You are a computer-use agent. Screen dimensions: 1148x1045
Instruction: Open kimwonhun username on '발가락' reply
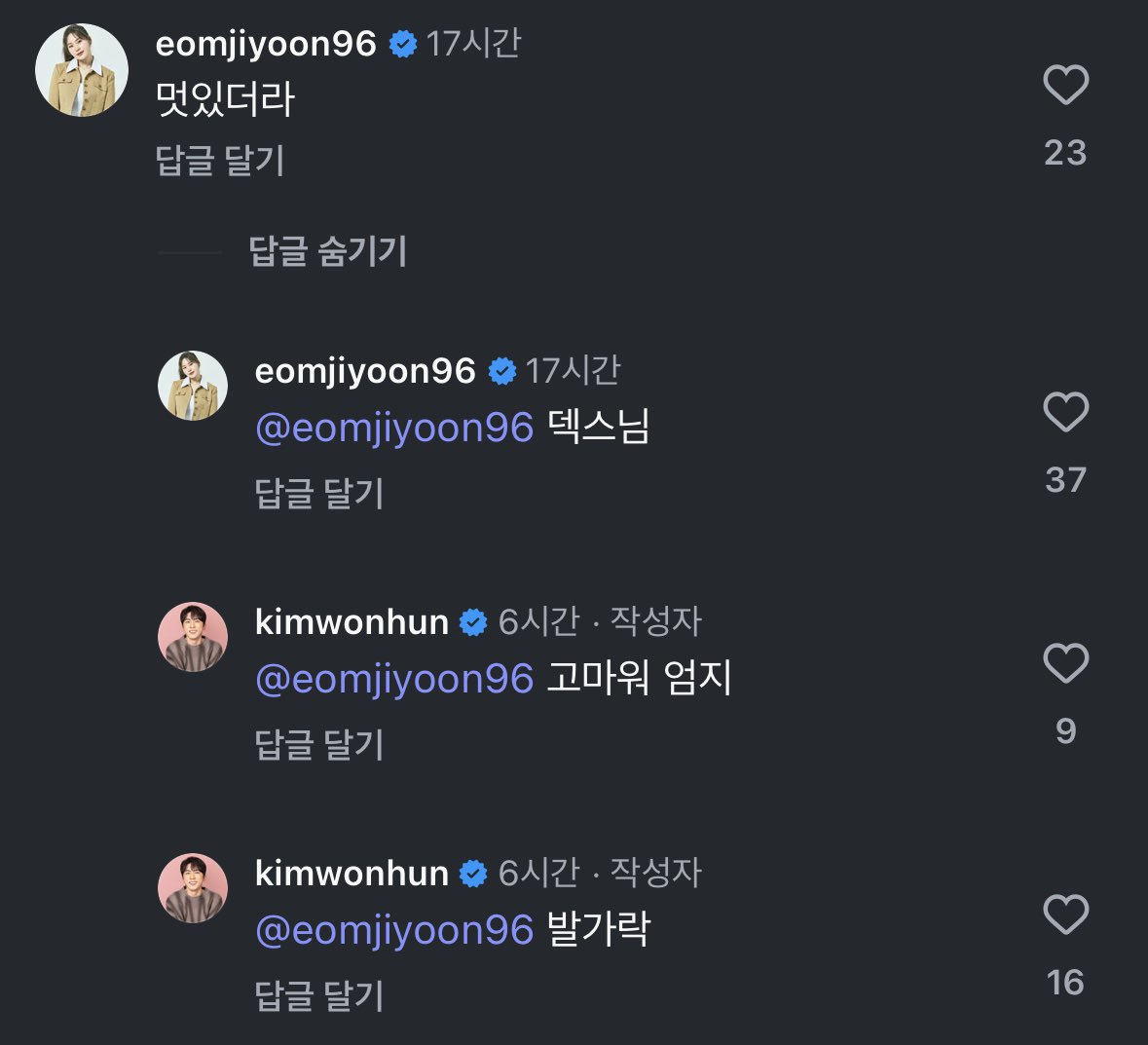pyautogui.click(x=352, y=873)
